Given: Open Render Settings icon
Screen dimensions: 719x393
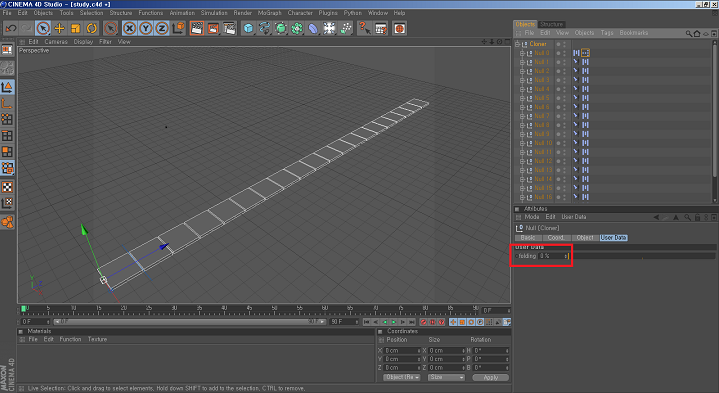Looking at the screenshot, I should tap(229, 28).
